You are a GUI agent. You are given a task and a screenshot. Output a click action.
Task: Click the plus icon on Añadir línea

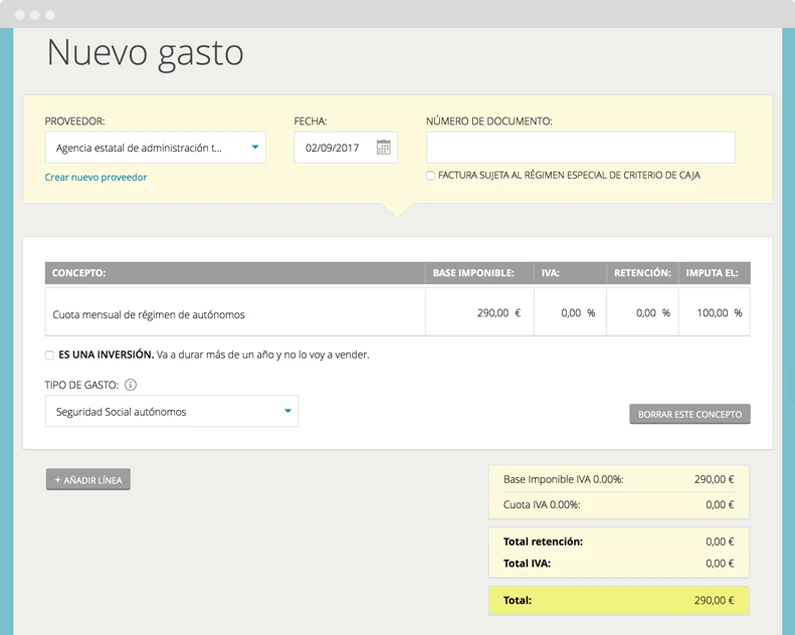pos(58,480)
